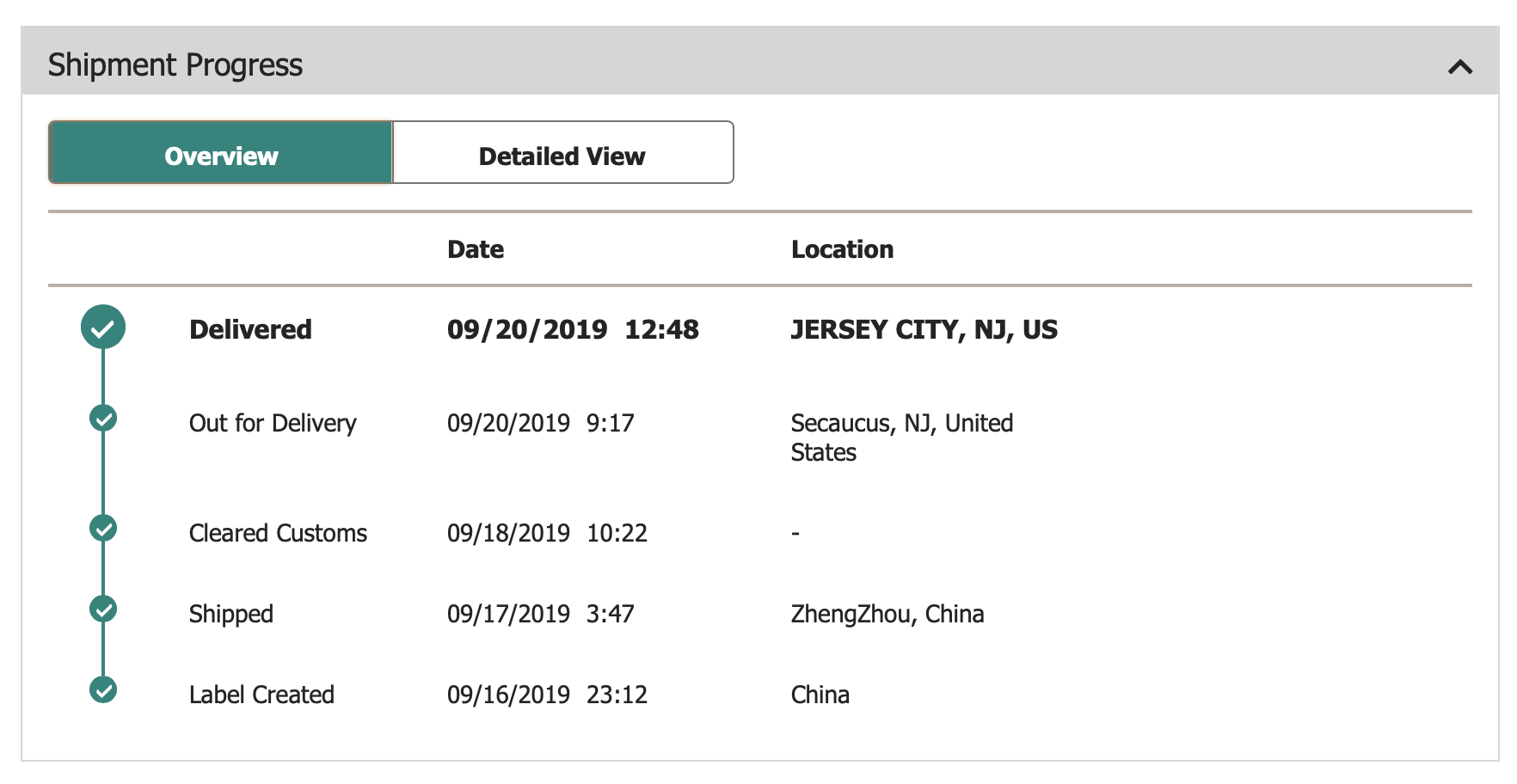
Task: Click the Cleared Customs checkmark icon
Action: pyautogui.click(x=103, y=529)
